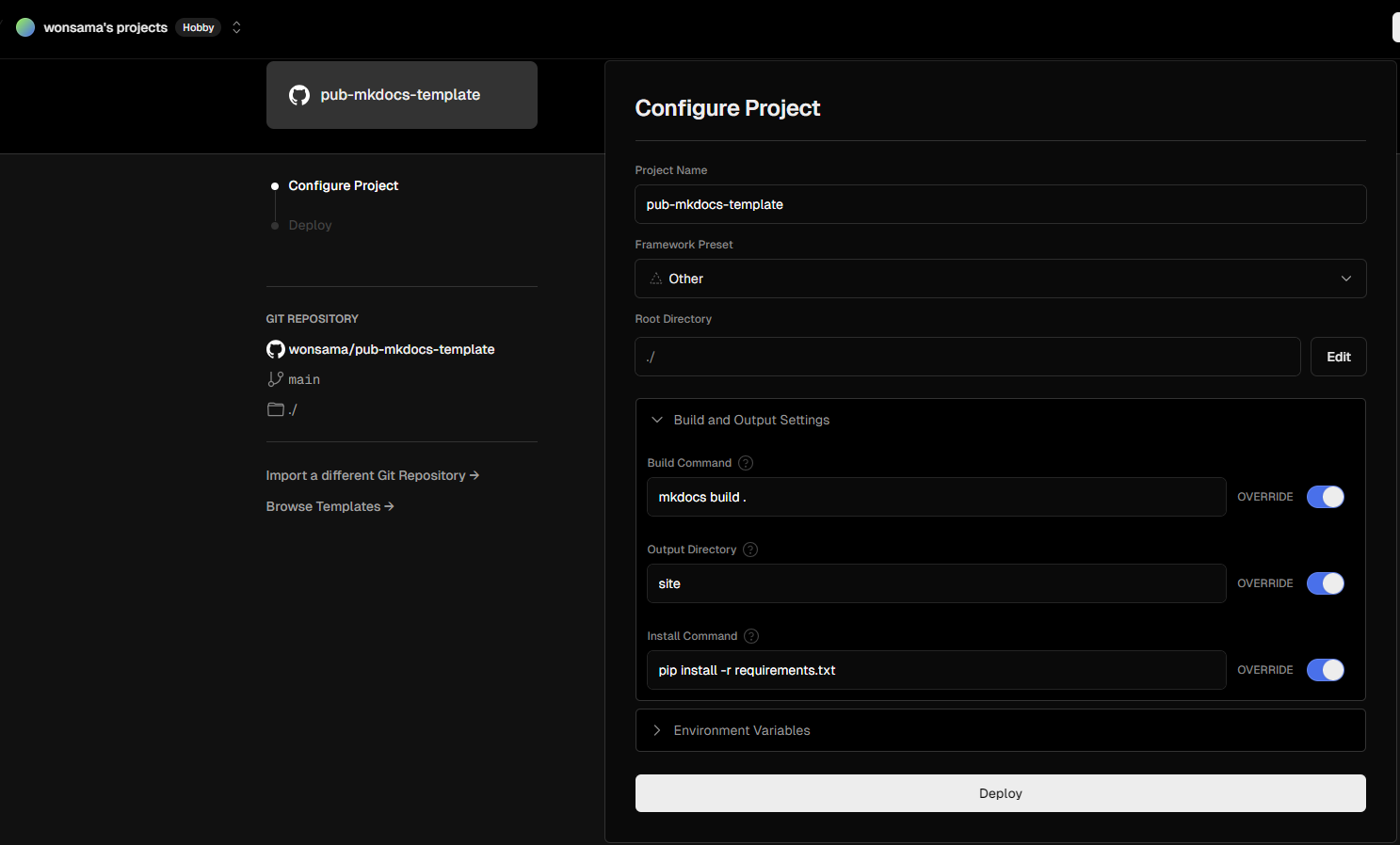Turn off Output Directory override switch
The image size is (1400, 845).
[x=1326, y=583]
